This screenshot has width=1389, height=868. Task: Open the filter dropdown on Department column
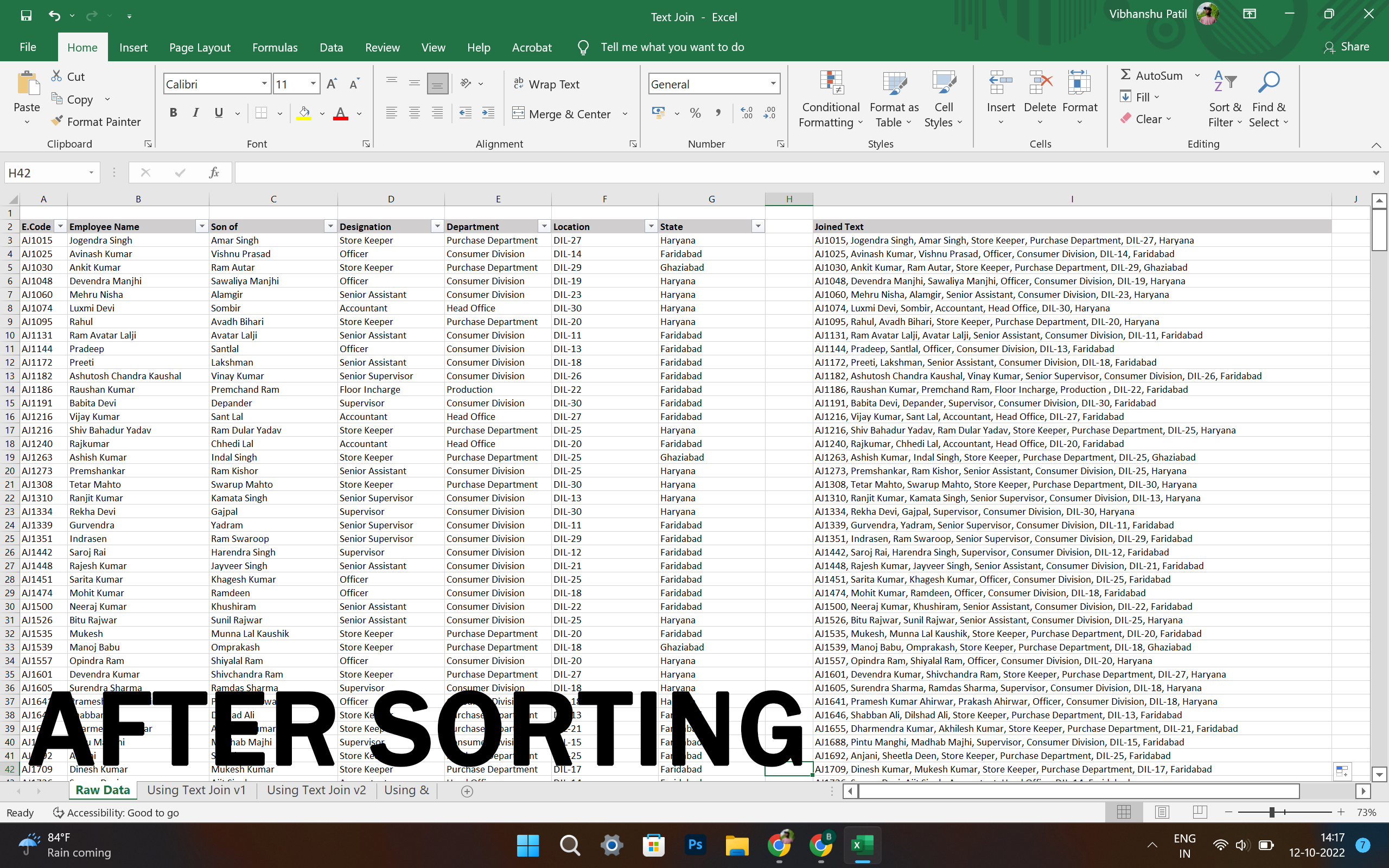pos(544,226)
